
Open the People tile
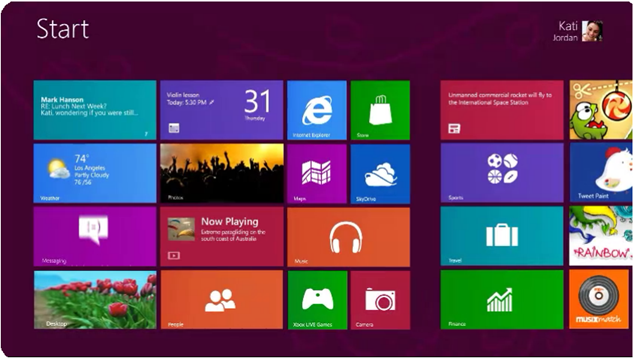tap(222, 300)
